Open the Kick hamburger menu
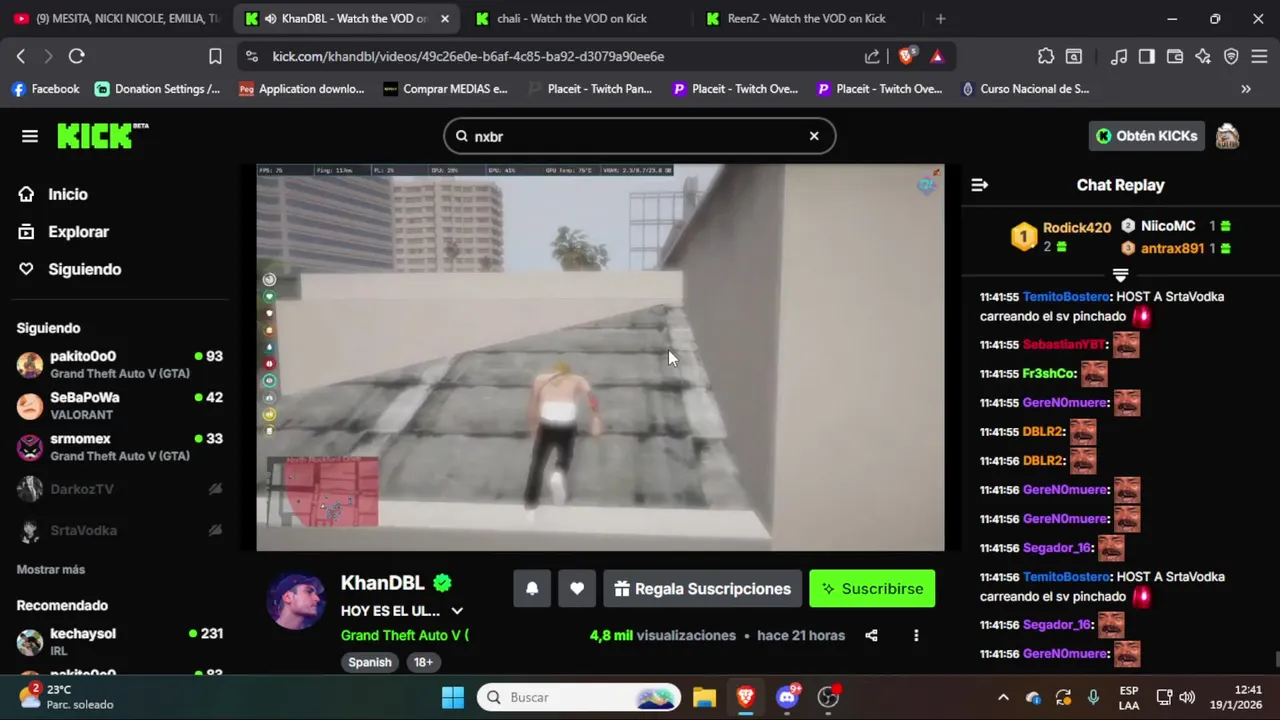 click(x=30, y=136)
